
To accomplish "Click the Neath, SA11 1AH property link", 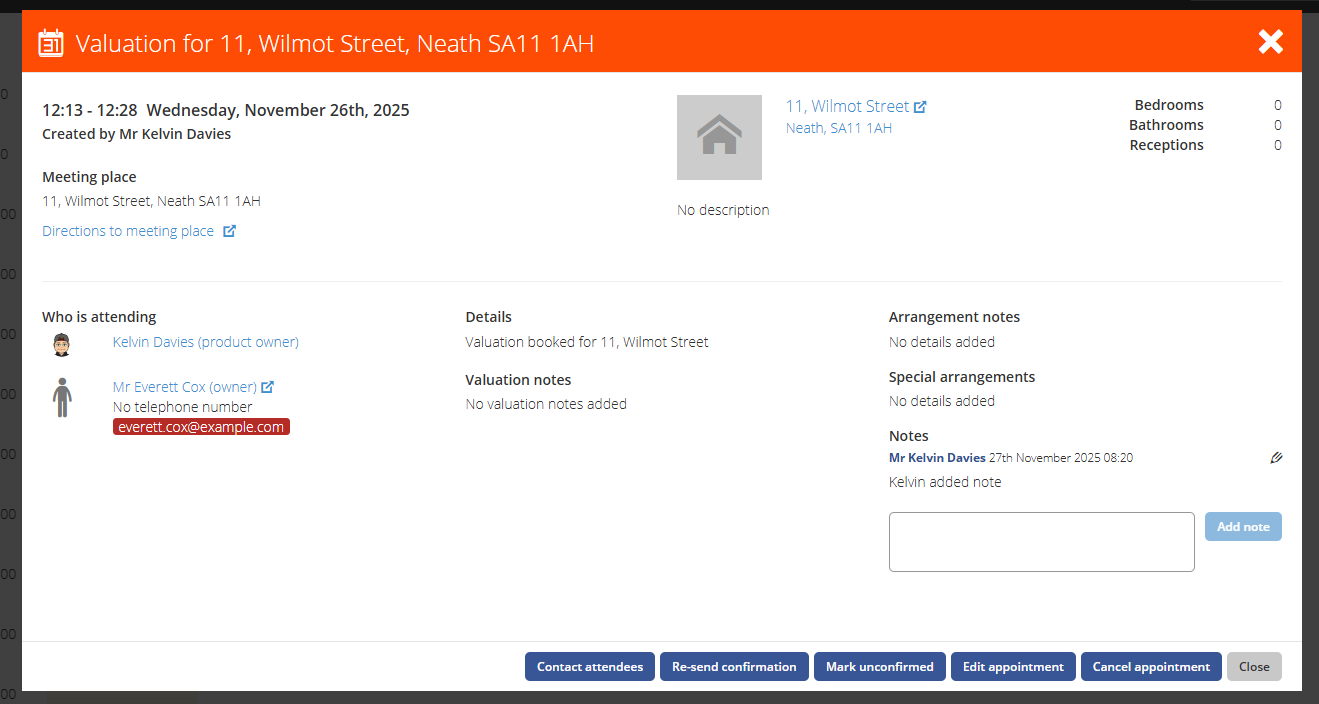I will click(838, 128).
